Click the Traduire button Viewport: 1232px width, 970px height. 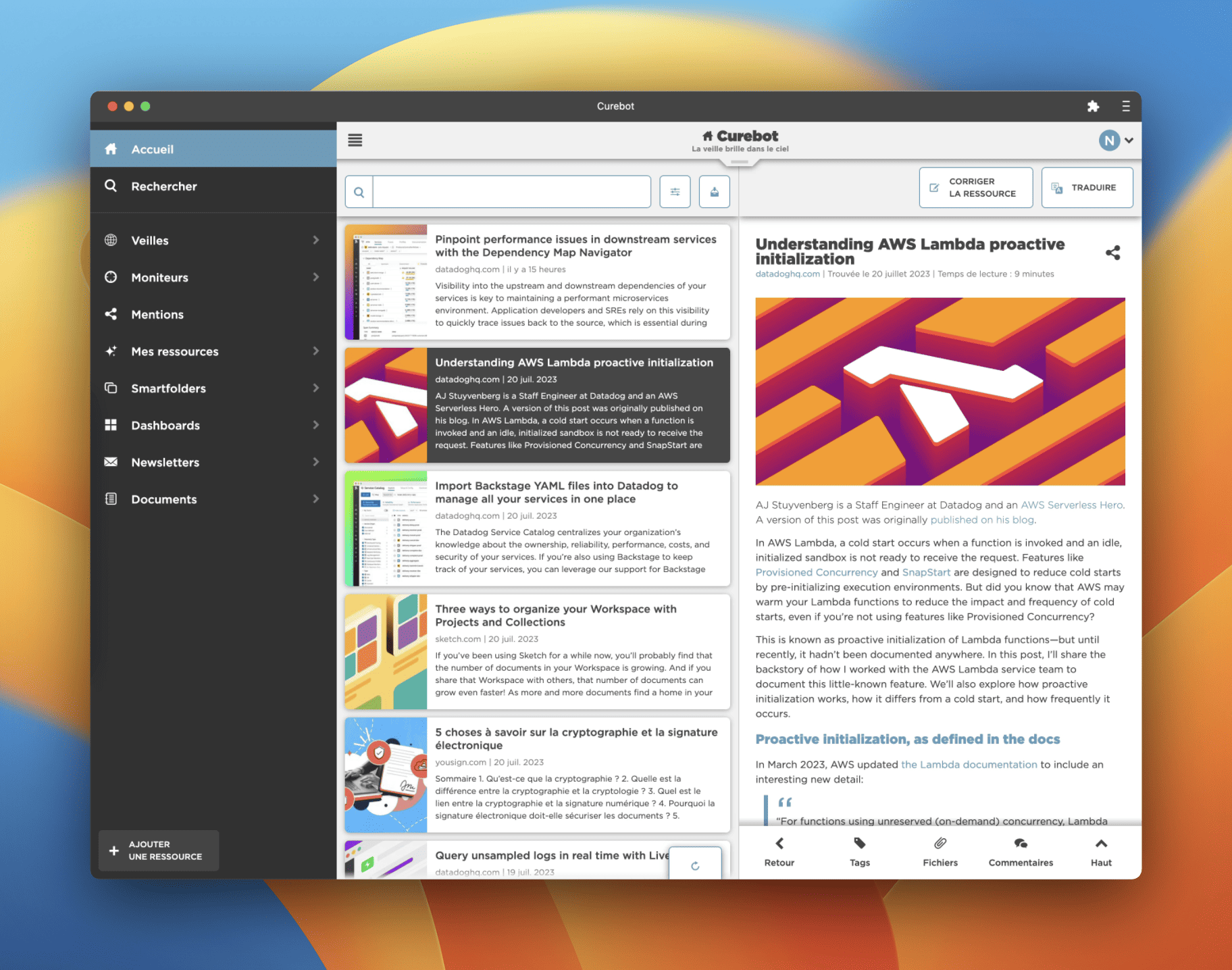(1087, 187)
